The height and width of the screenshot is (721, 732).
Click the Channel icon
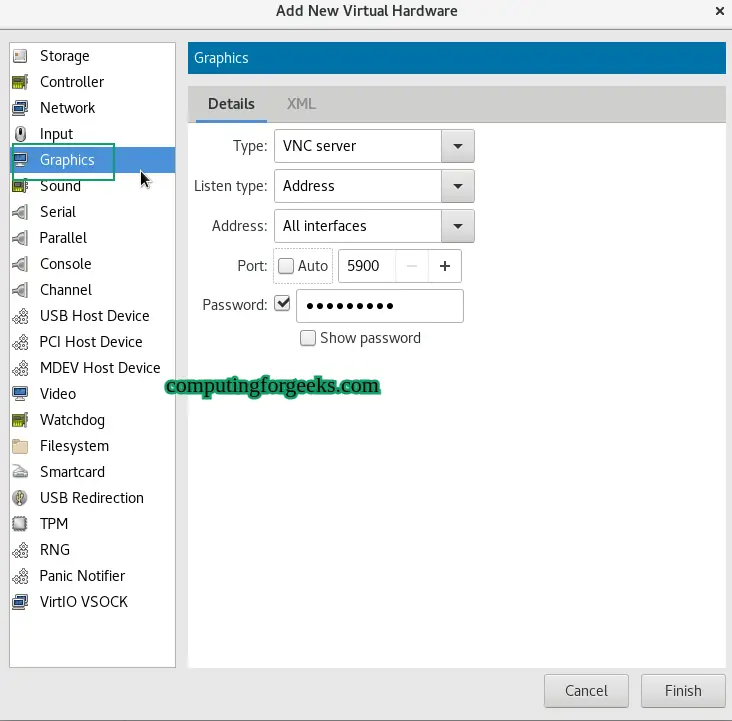[20, 290]
